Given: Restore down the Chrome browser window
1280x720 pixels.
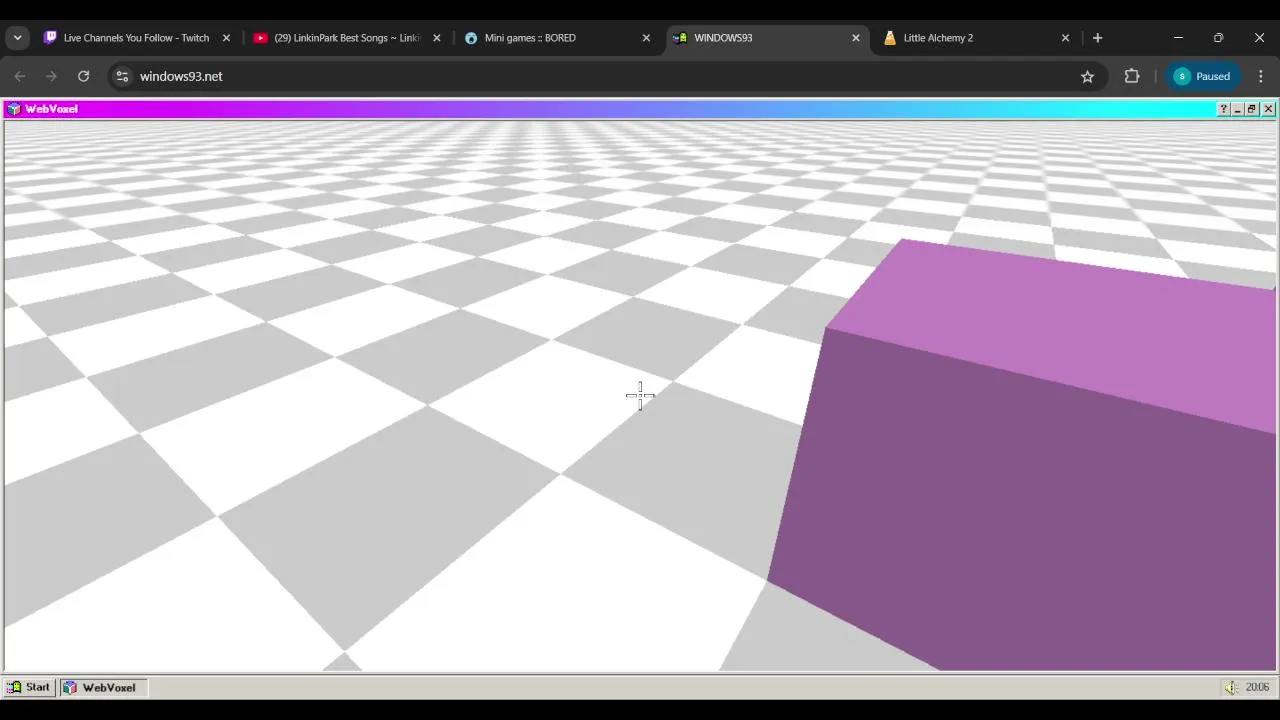Looking at the screenshot, I should click(1218, 38).
